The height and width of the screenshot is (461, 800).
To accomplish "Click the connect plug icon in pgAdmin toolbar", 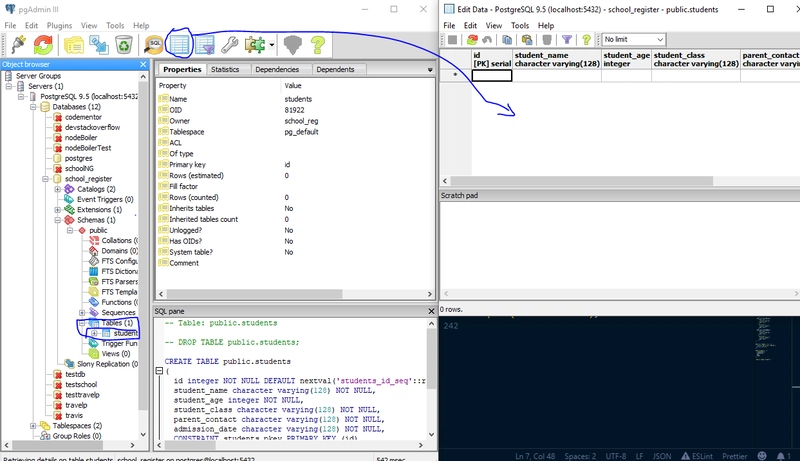I will pos(17,44).
